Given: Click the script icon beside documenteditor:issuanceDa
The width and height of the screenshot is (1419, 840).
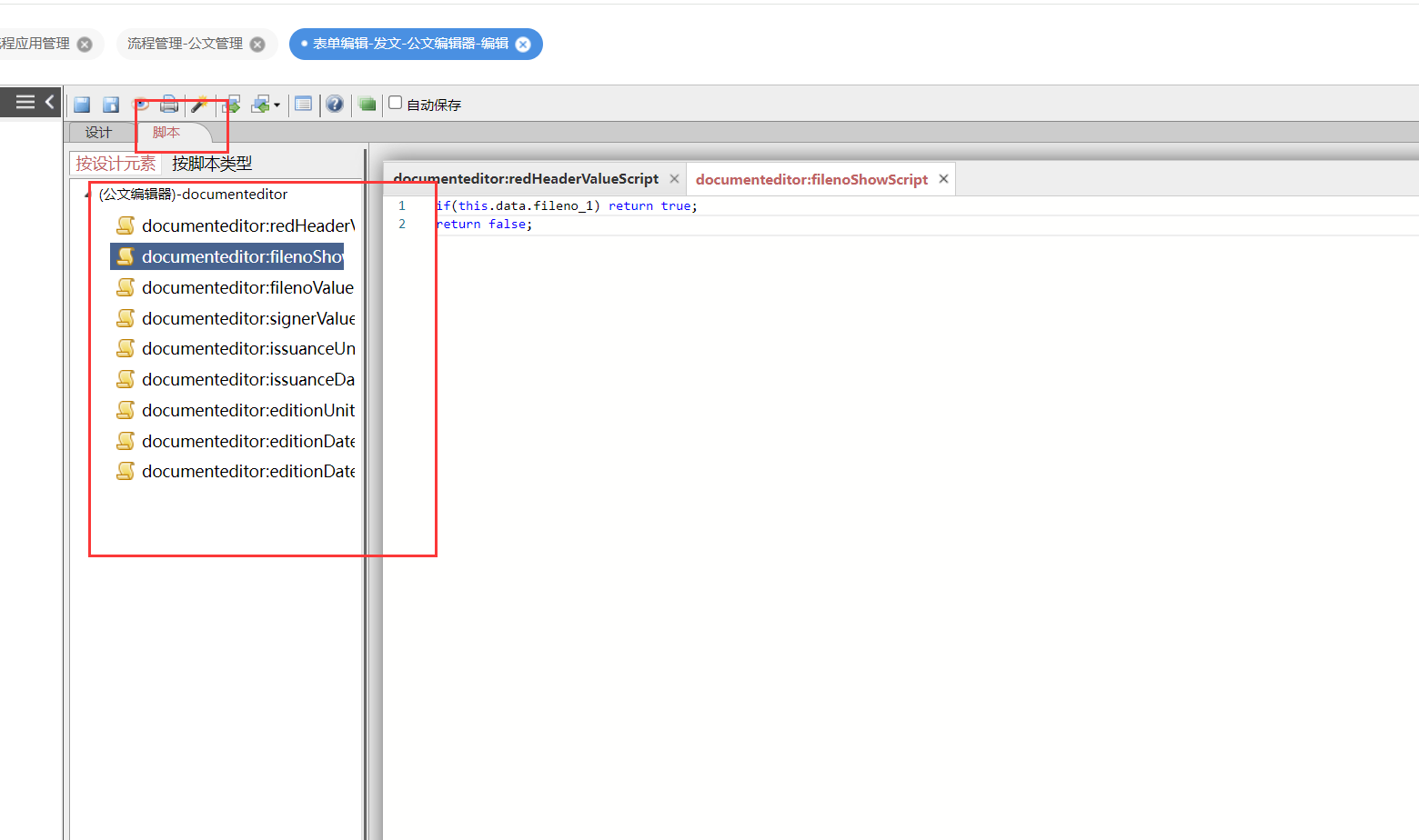Looking at the screenshot, I should coord(126,379).
